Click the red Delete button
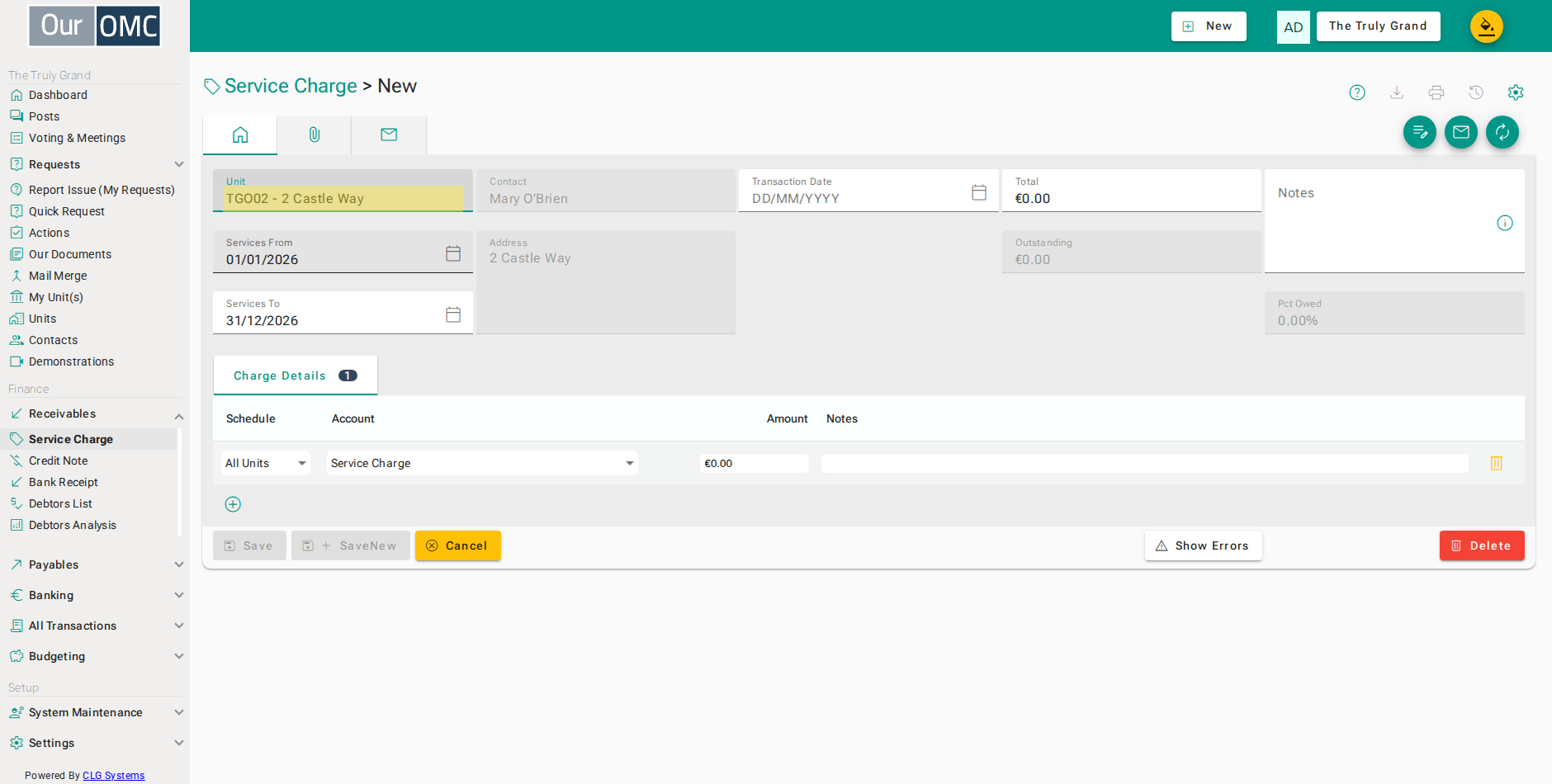The width and height of the screenshot is (1552, 784). (1482, 545)
